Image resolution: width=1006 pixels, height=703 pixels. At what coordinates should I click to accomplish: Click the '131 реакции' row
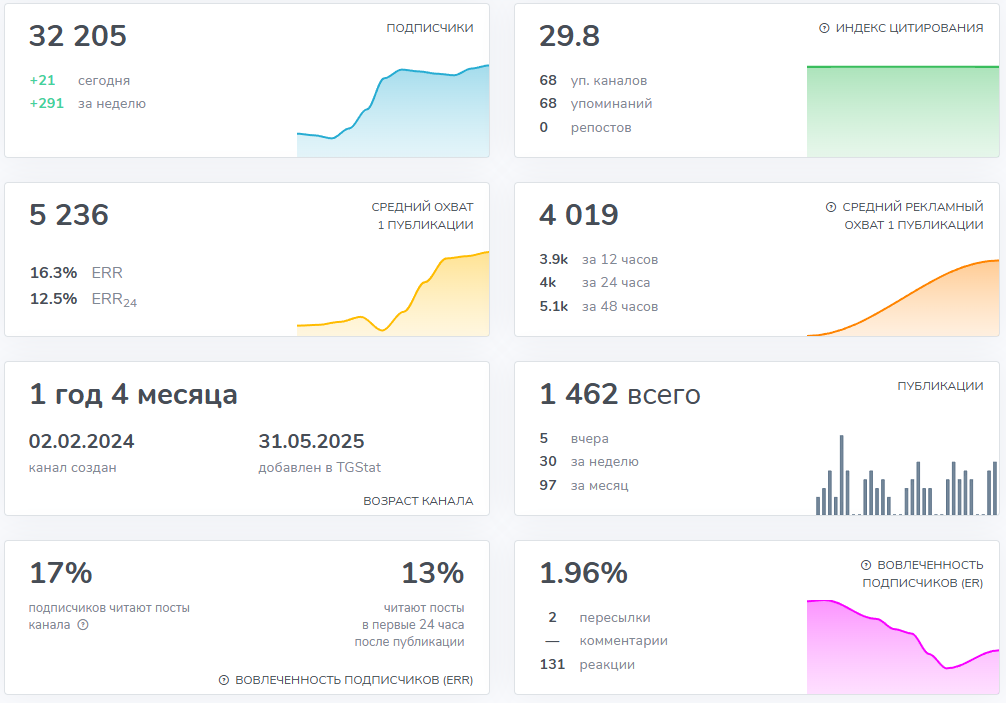click(587, 664)
